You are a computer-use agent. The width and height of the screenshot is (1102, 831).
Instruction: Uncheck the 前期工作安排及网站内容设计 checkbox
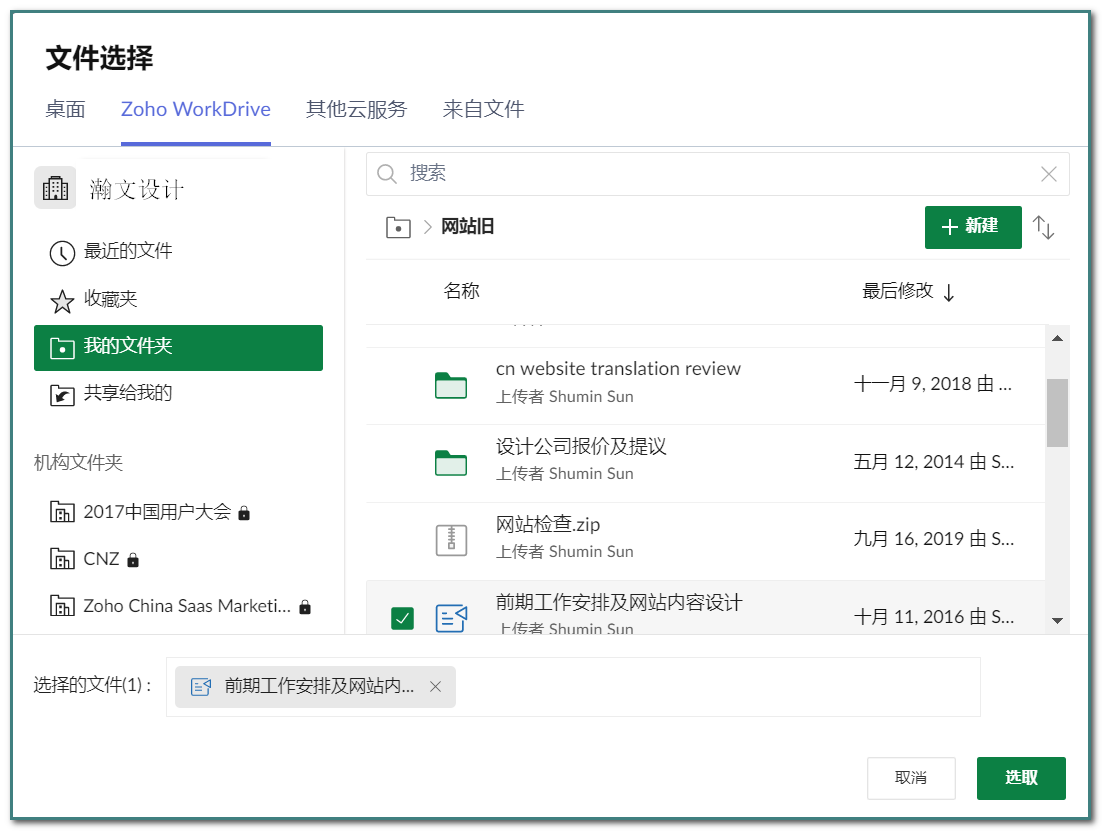402,619
